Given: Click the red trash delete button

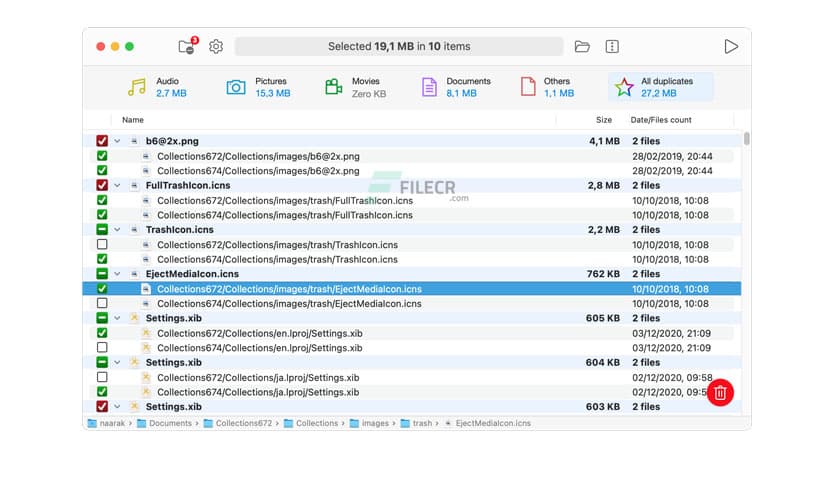Looking at the screenshot, I should click(719, 393).
